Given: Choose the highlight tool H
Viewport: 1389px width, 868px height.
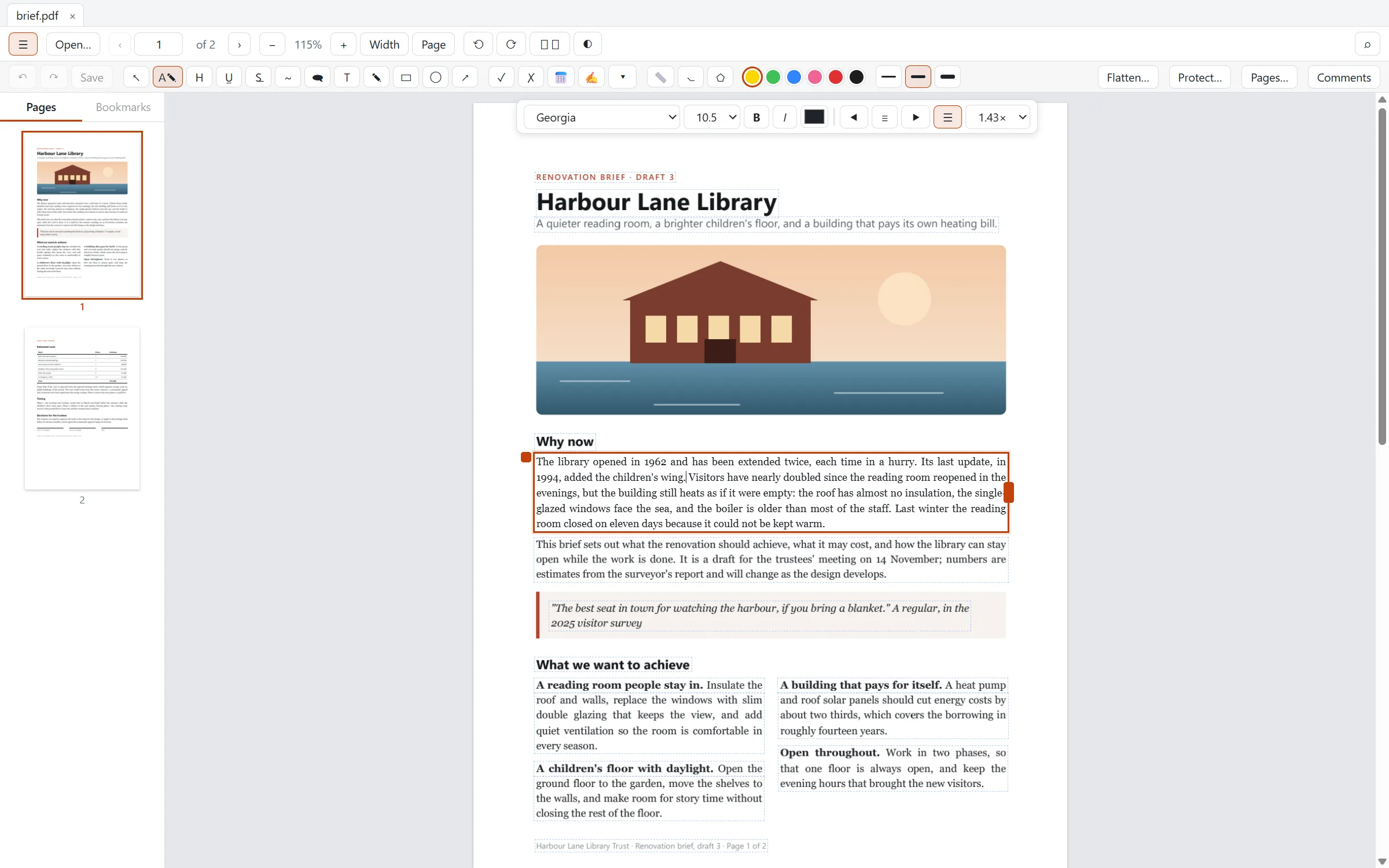Looking at the screenshot, I should [x=199, y=78].
